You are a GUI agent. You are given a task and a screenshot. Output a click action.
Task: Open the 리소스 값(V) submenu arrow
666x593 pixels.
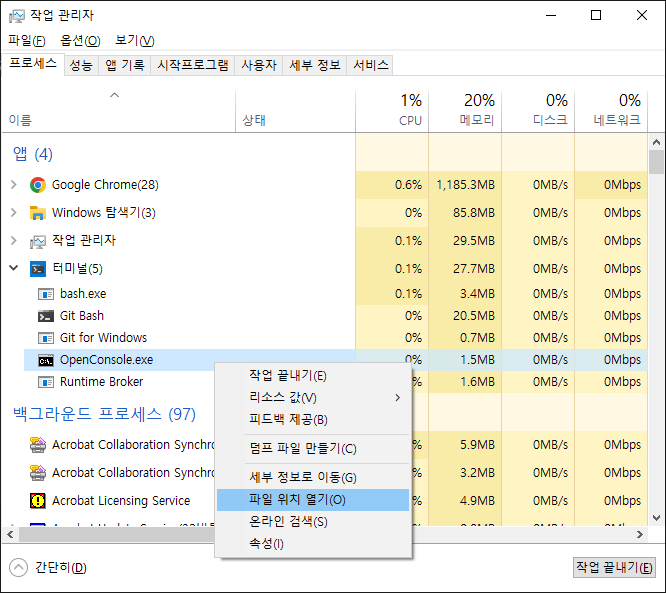[398, 398]
